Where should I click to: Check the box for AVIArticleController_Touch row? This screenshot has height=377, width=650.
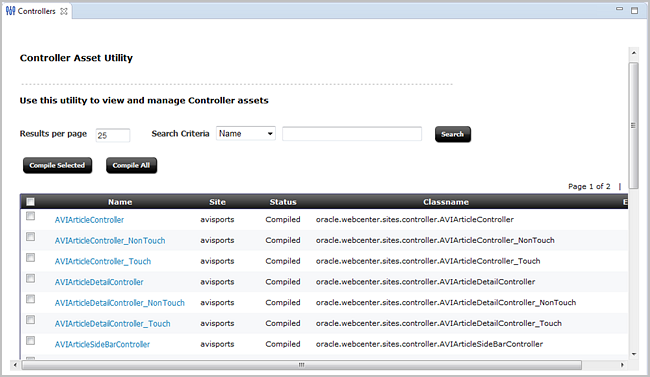pyautogui.click(x=30, y=258)
